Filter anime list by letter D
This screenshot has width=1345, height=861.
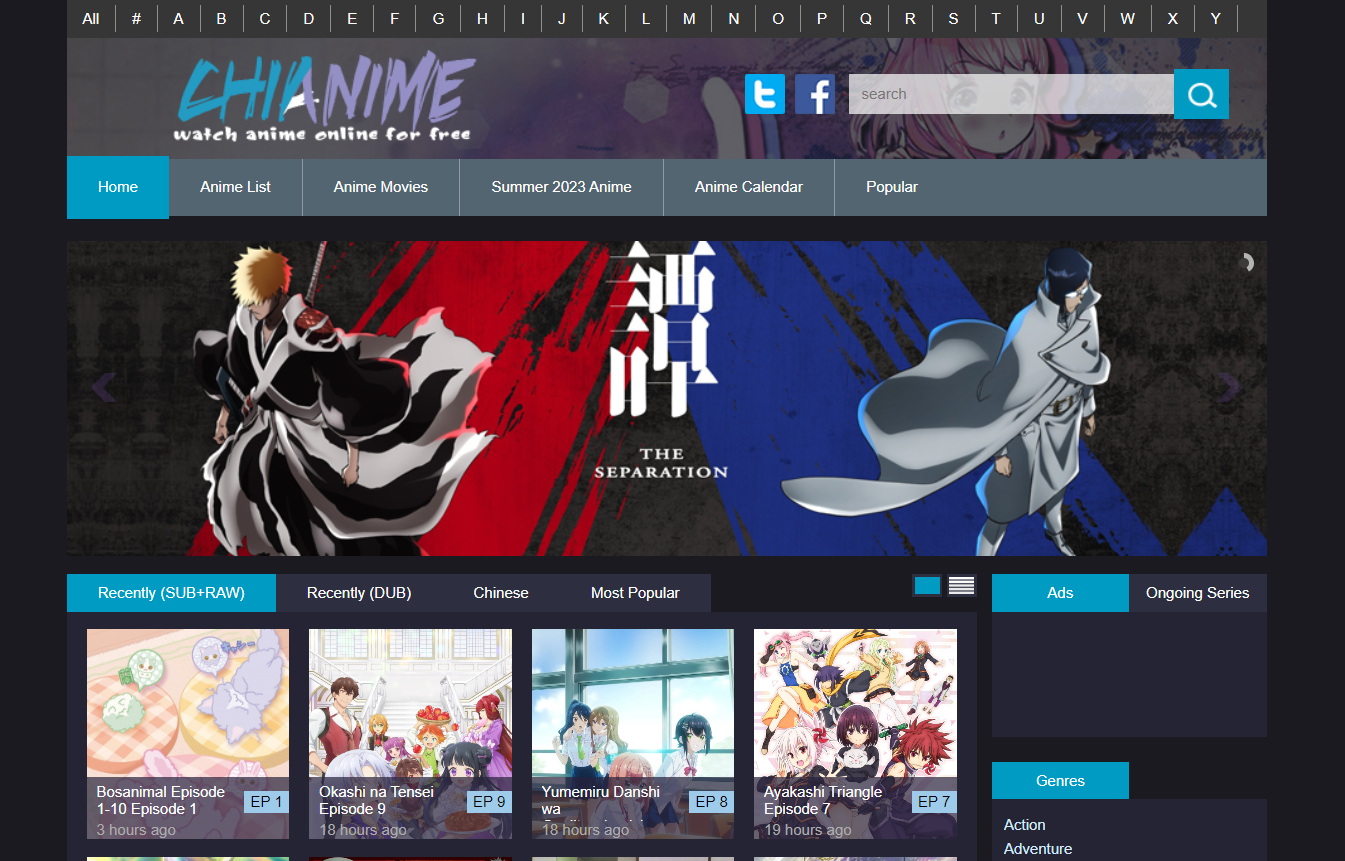309,19
